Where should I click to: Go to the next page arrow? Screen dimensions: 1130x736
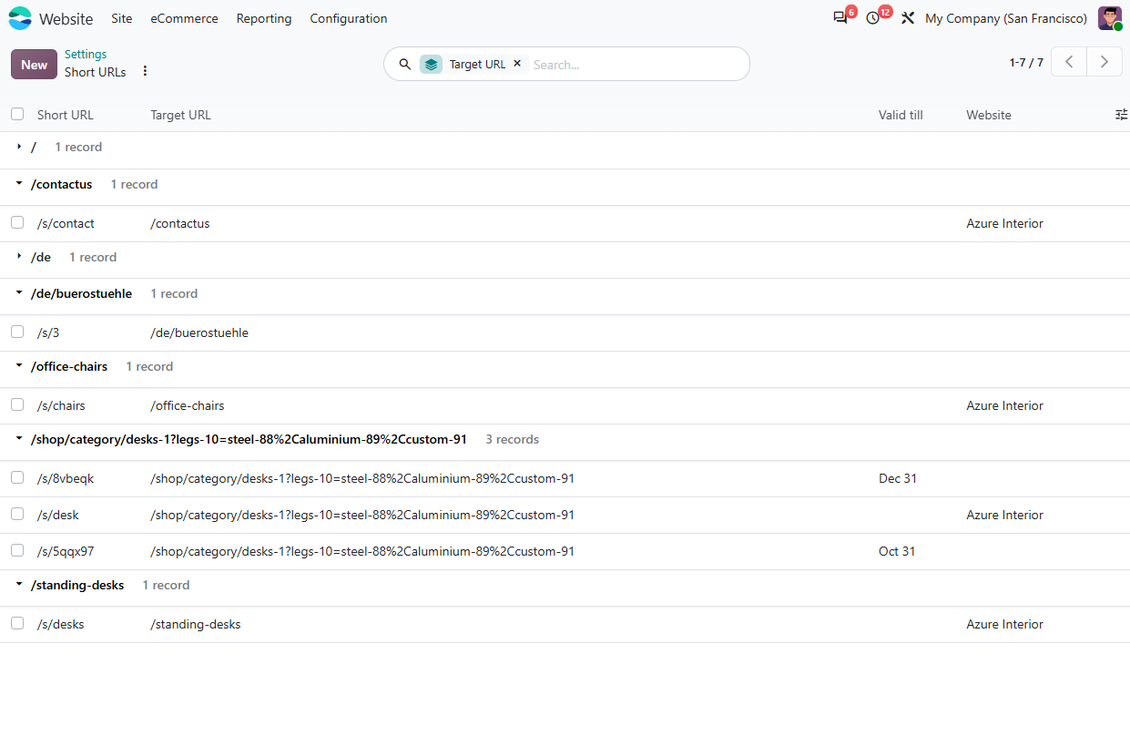coord(1104,62)
